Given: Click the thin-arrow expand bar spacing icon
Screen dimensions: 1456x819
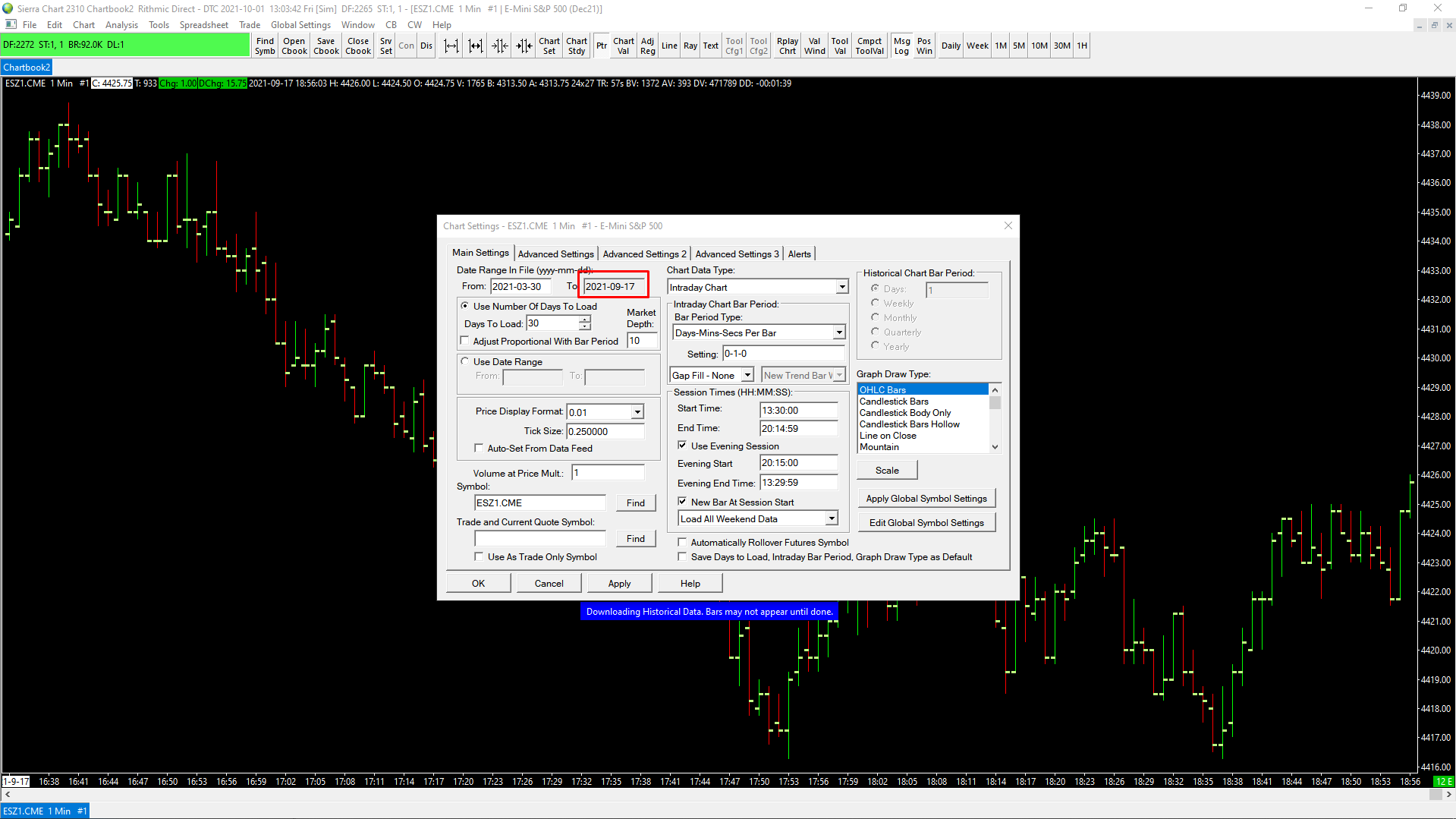Looking at the screenshot, I should [451, 46].
